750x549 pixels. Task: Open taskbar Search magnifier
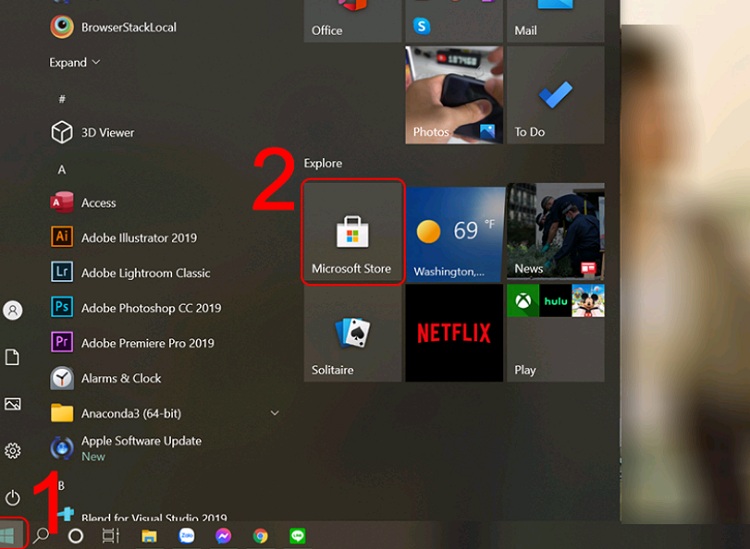coord(41,535)
